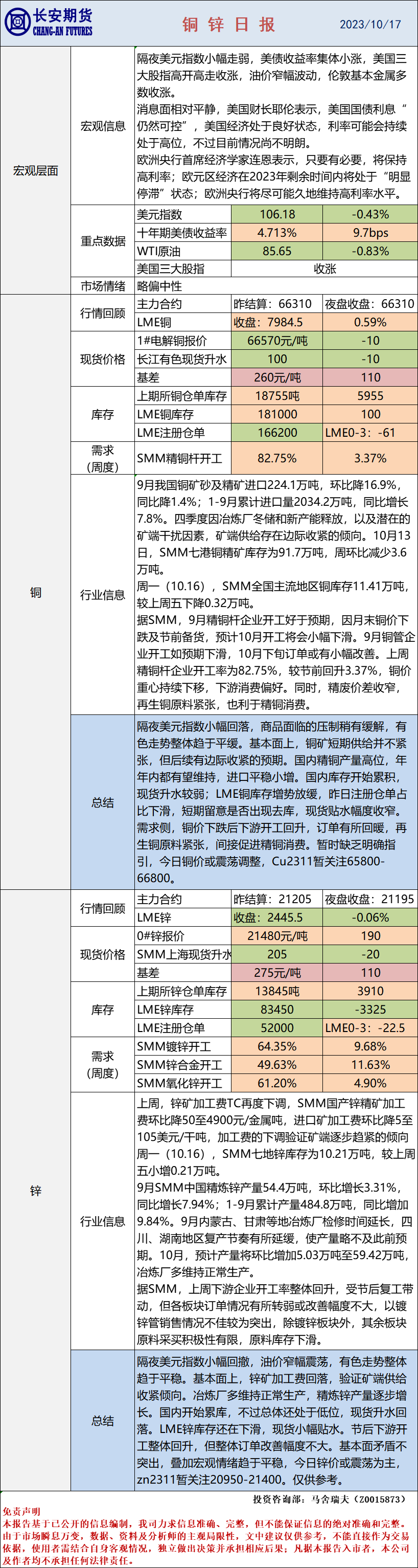The image size is (418, 1568).
Task: Click the SMM精铜杆开工 label
Action: coord(182,458)
